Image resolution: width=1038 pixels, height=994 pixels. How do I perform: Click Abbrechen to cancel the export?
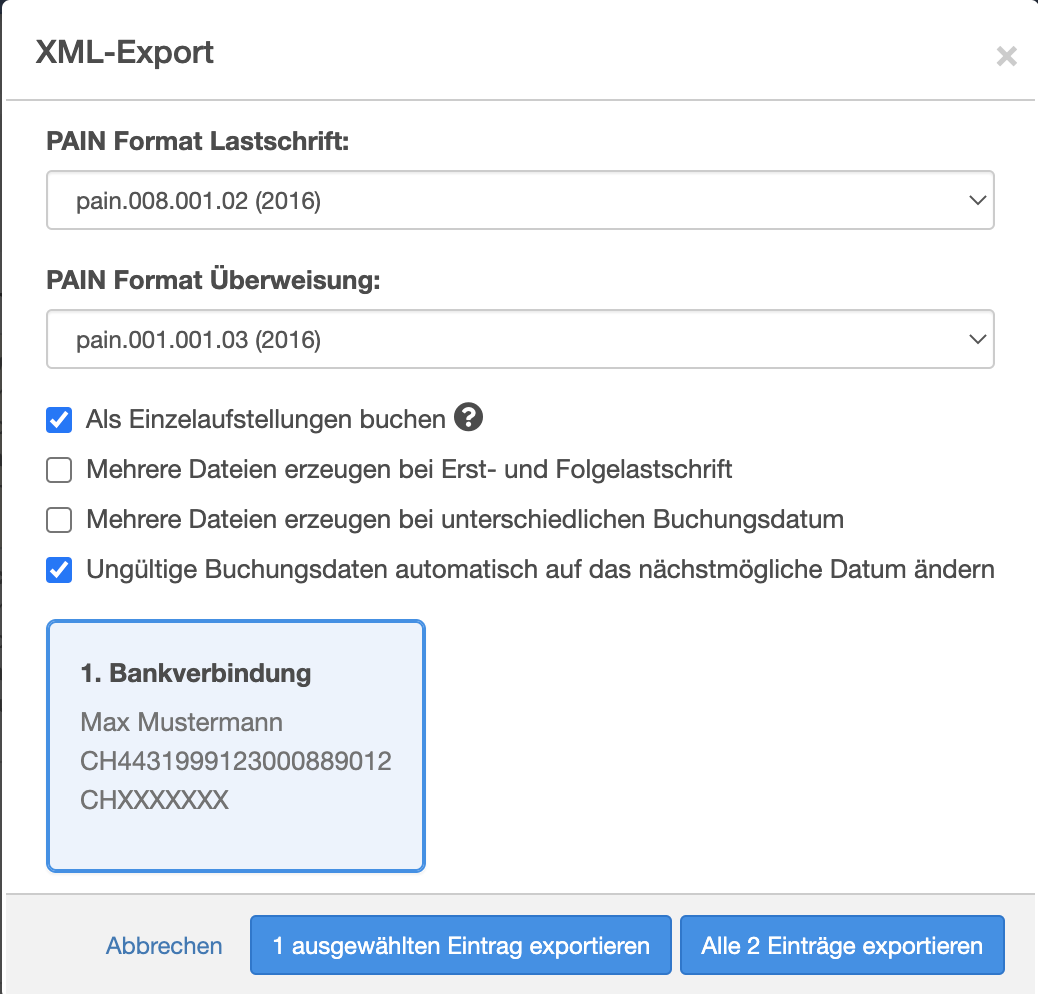tap(164, 946)
